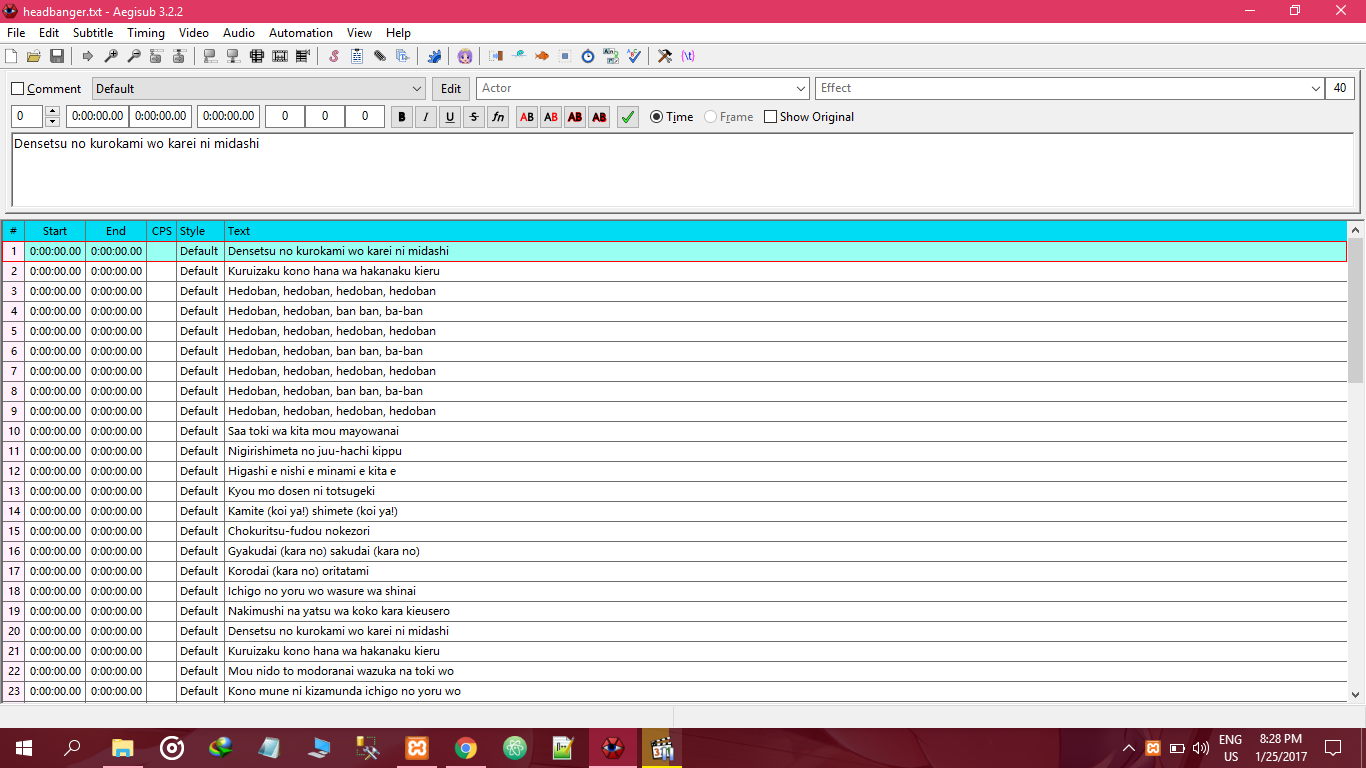Open the Video menu
The width and height of the screenshot is (1366, 768).
click(x=194, y=33)
